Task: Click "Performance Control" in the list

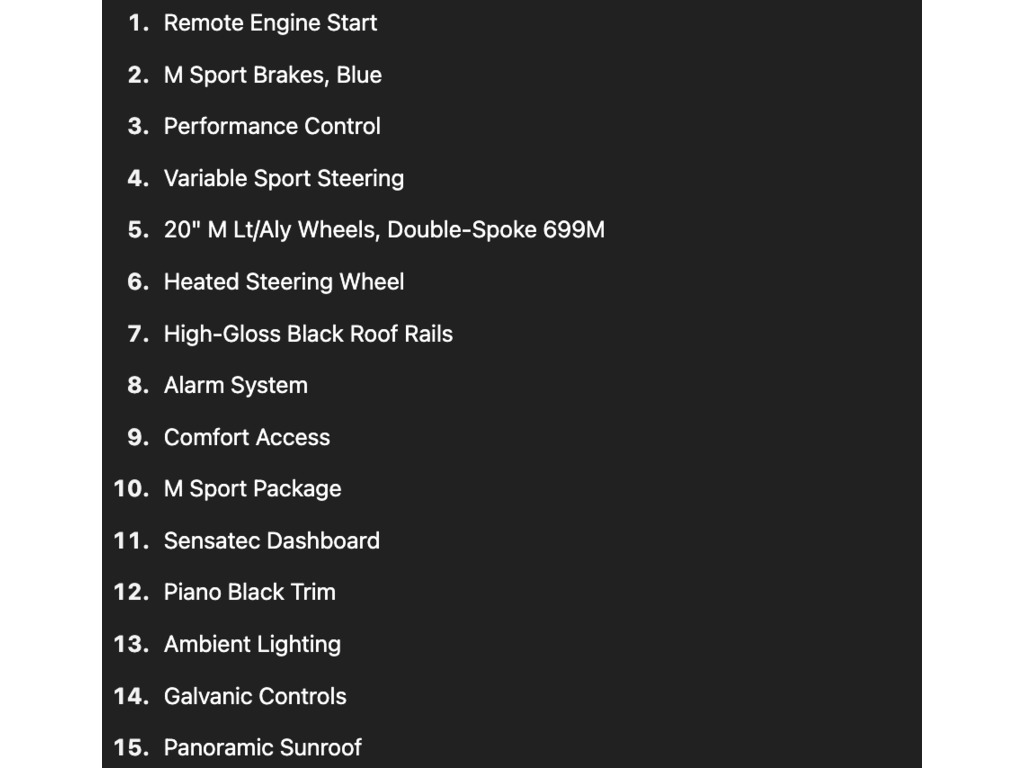Action: click(x=272, y=126)
